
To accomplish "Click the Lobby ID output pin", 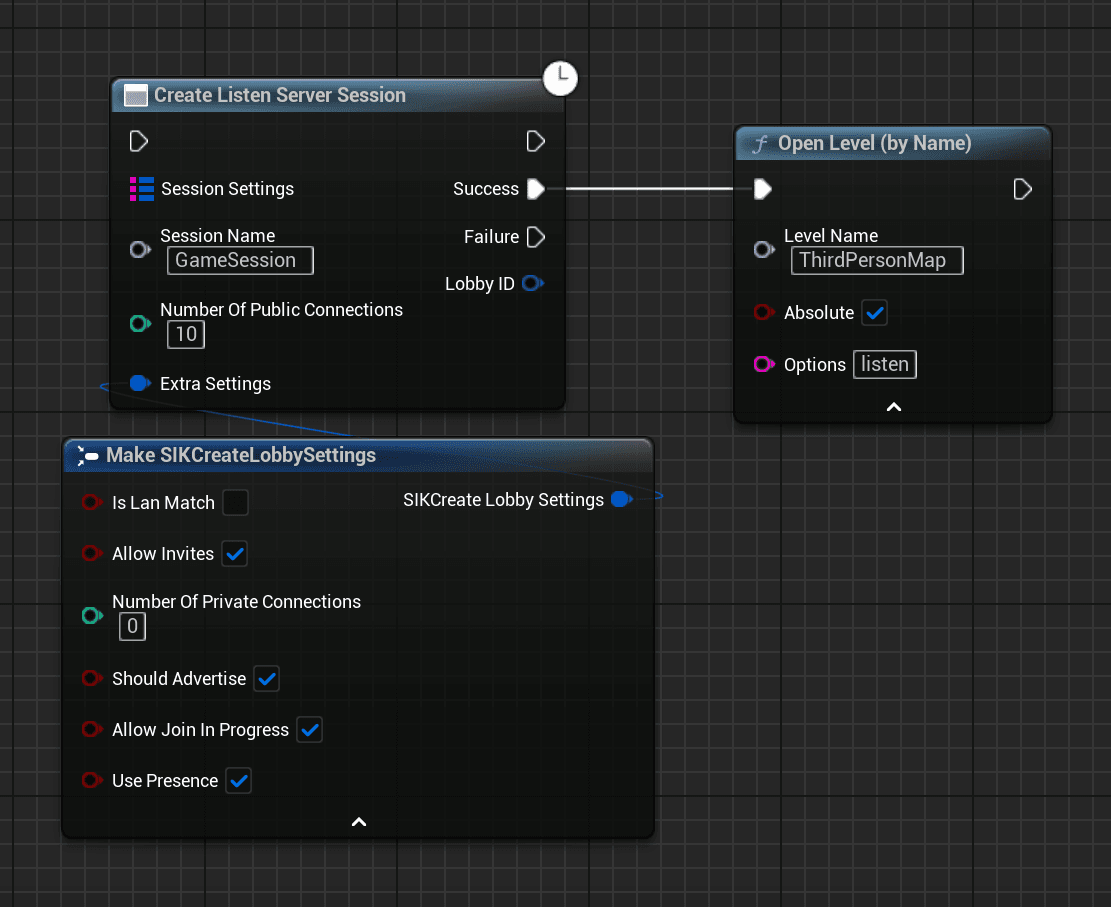I will pyautogui.click(x=532, y=284).
